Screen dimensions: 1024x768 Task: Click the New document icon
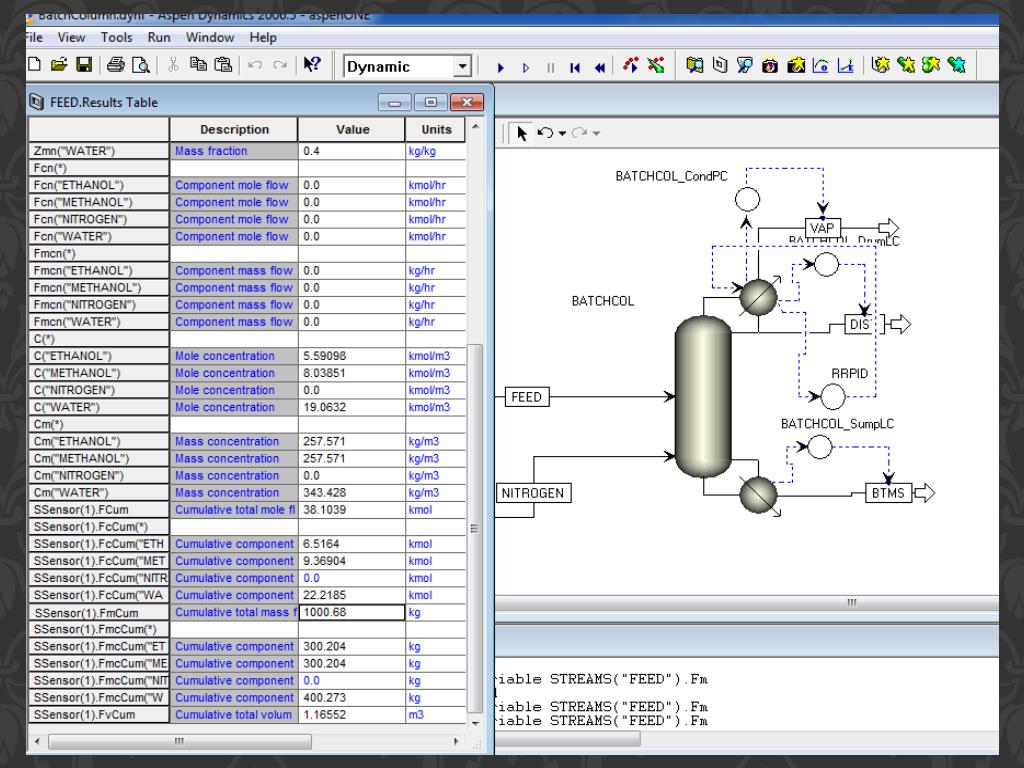[35, 65]
